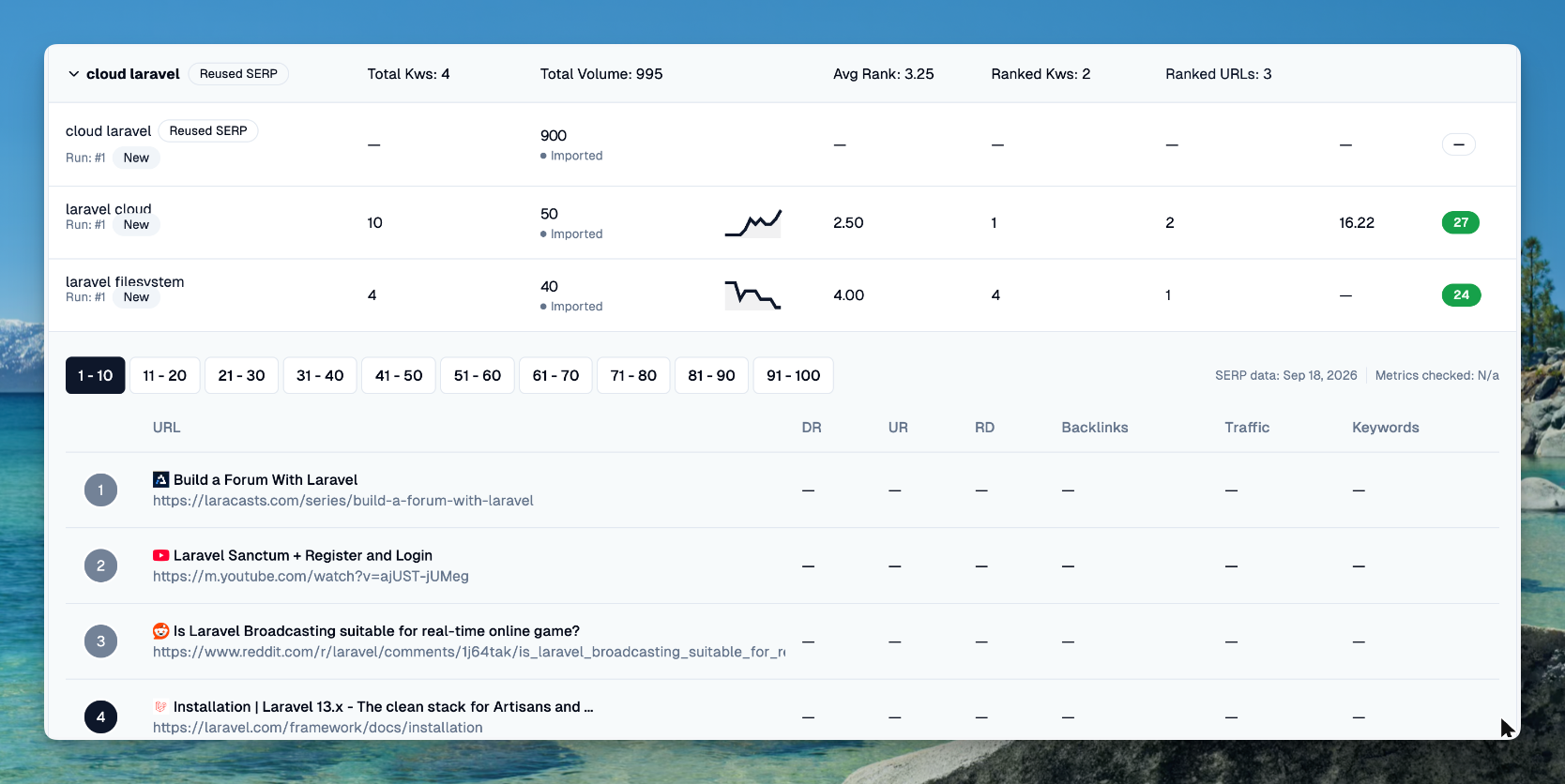Click the Reused SERP tag beside cloud laravel keyword

coord(208,131)
